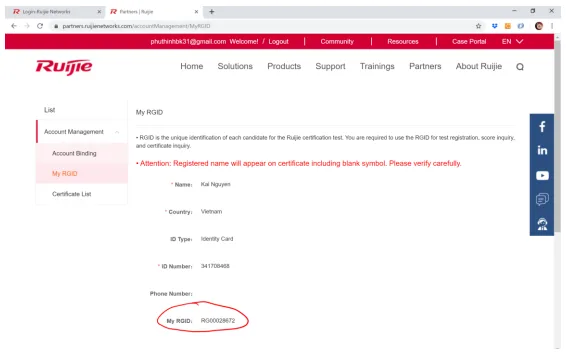Open Account Binding in the sidebar
566x362 pixels.
[x=74, y=153]
